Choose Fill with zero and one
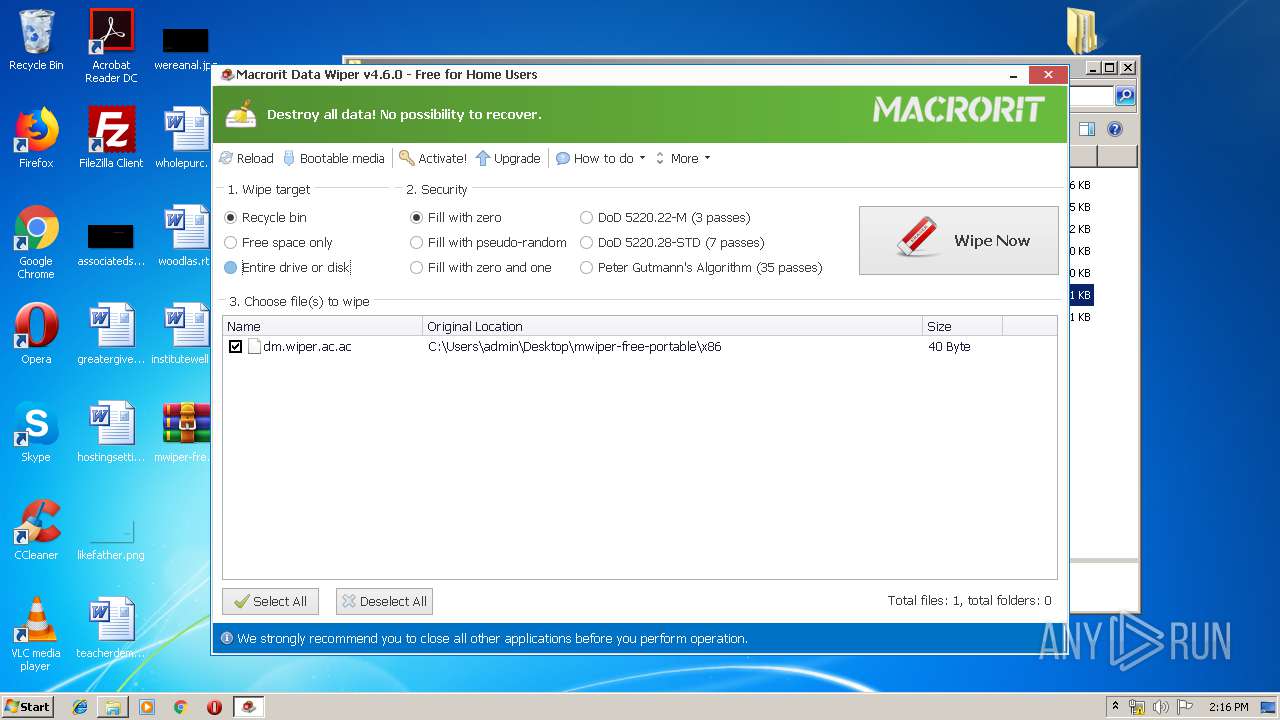This screenshot has height=720, width=1280. tap(481, 267)
